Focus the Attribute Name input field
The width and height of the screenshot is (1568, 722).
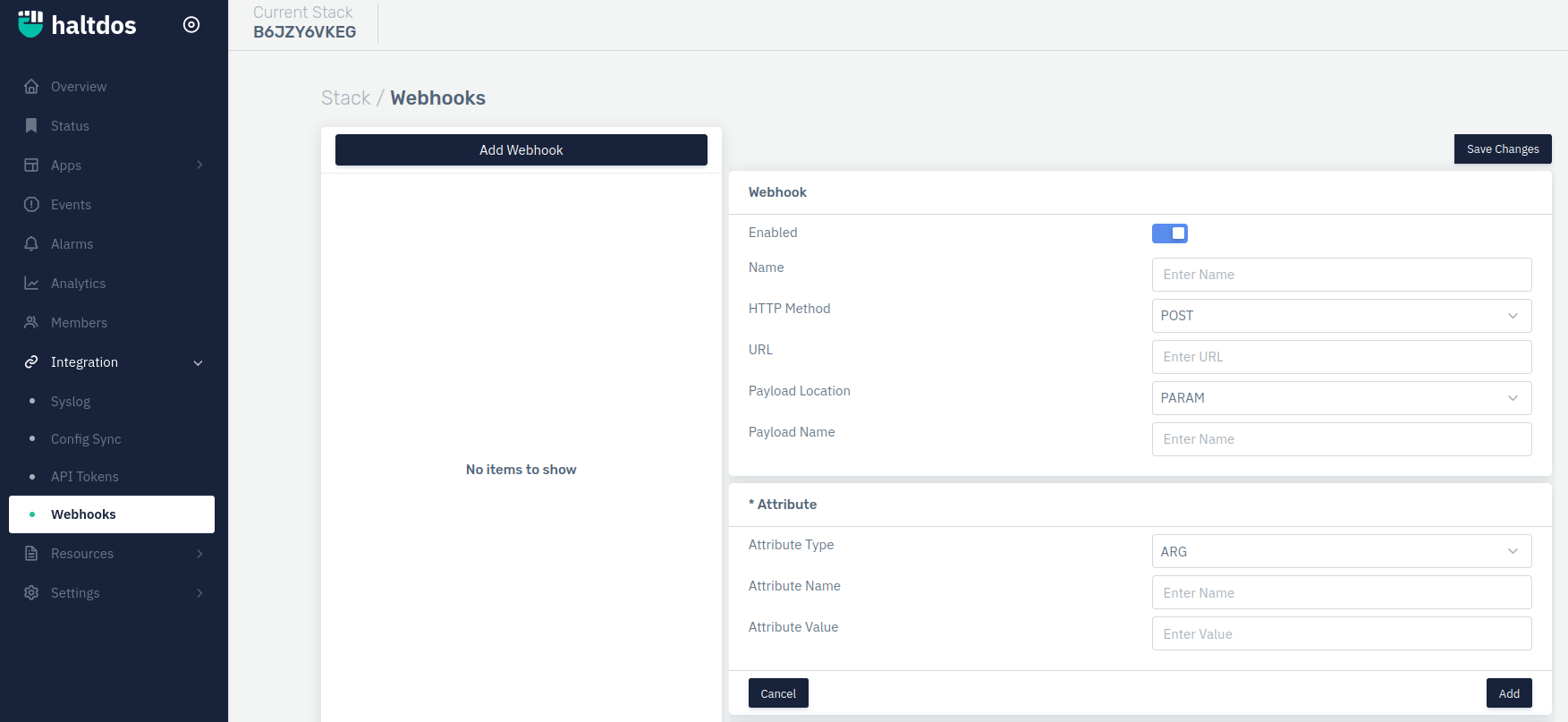click(x=1342, y=593)
